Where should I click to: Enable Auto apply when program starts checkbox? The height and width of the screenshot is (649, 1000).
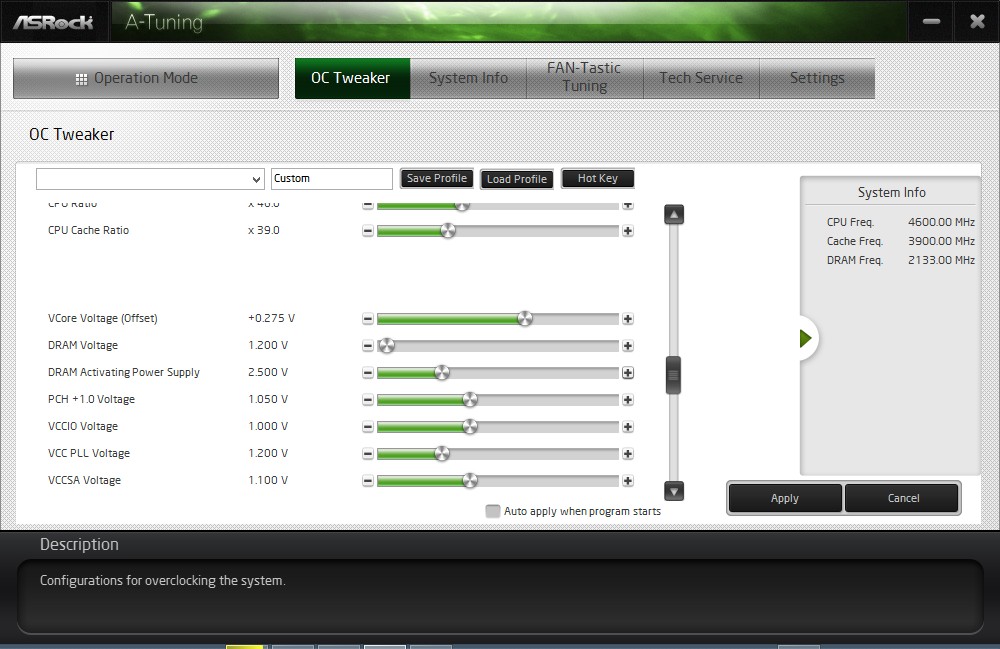pyautogui.click(x=492, y=511)
